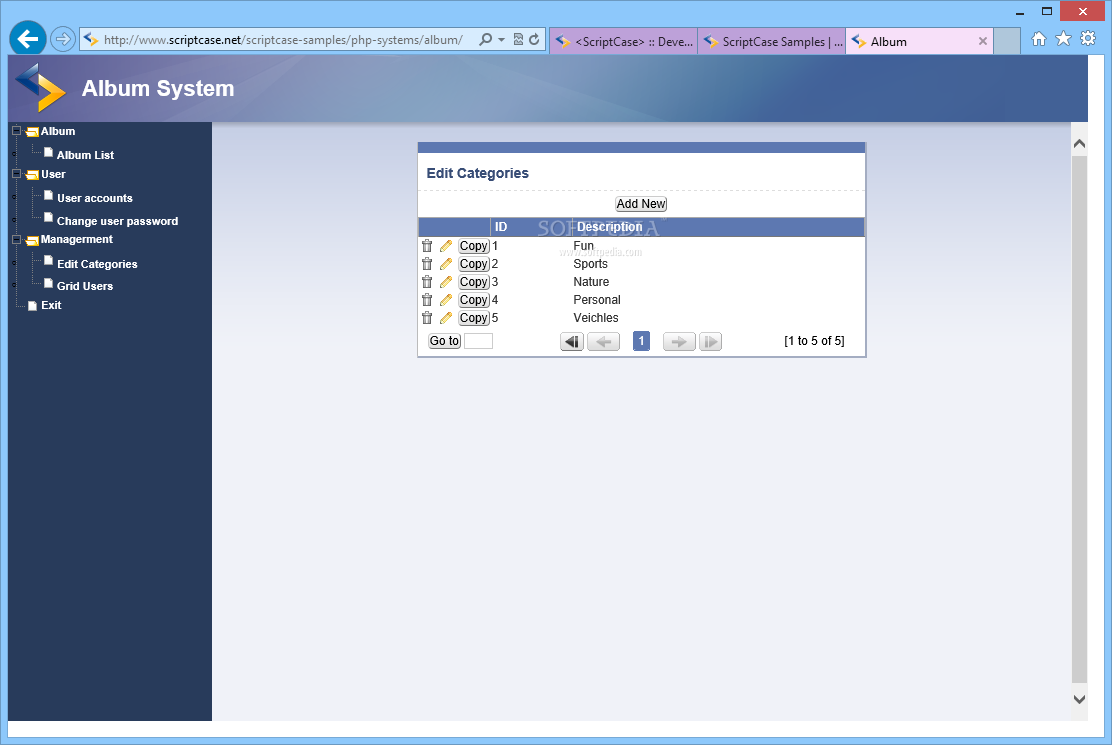Open Edit Categories in the sidebar

pos(97,264)
